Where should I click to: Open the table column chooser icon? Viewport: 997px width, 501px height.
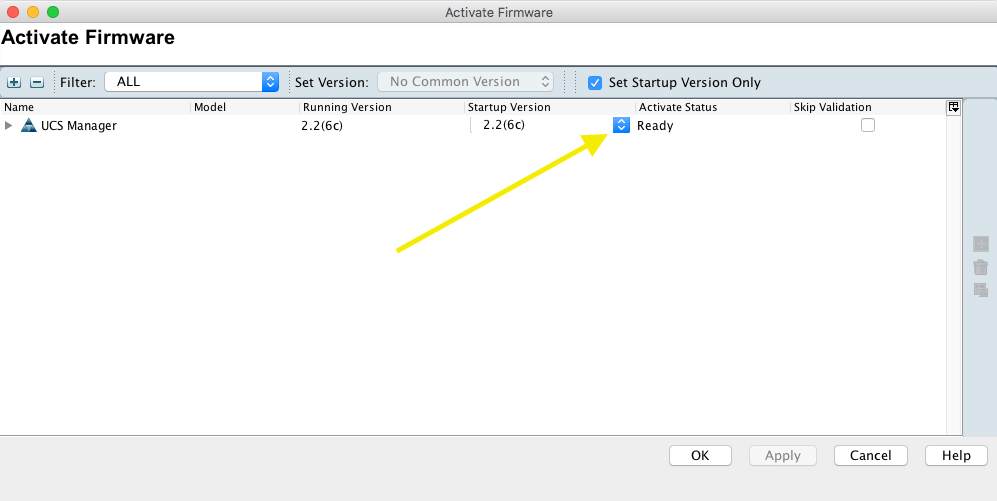pyautogui.click(x=954, y=107)
